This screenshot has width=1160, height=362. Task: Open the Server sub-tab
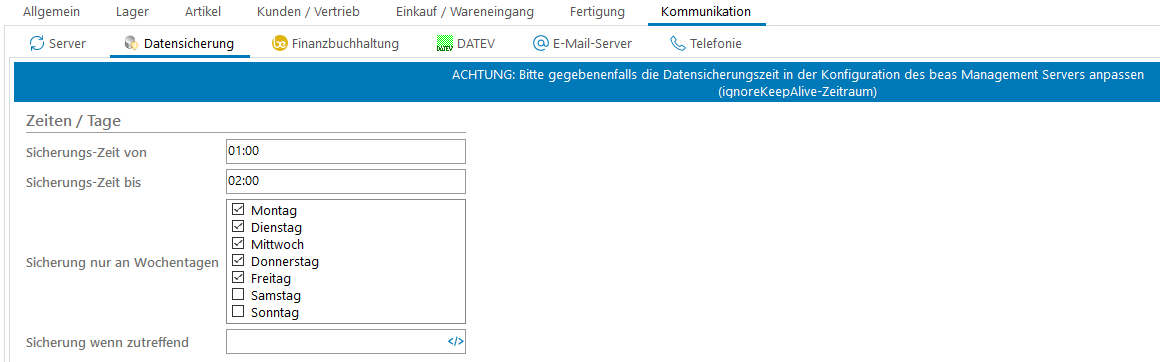tap(58, 44)
